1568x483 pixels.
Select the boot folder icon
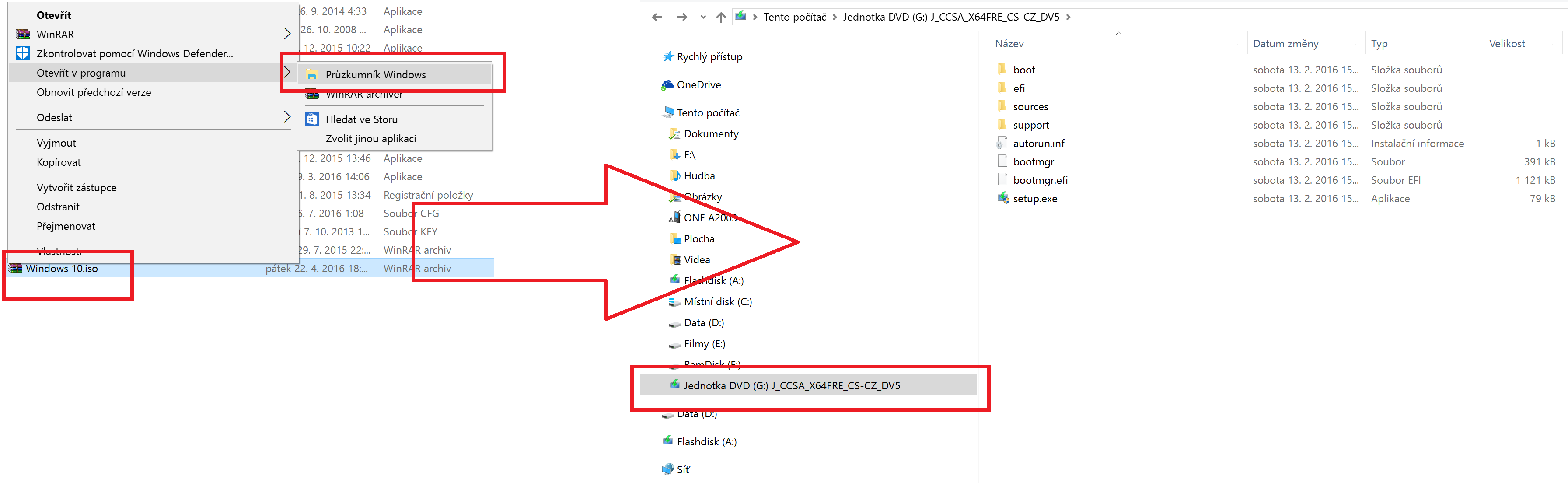(1002, 70)
